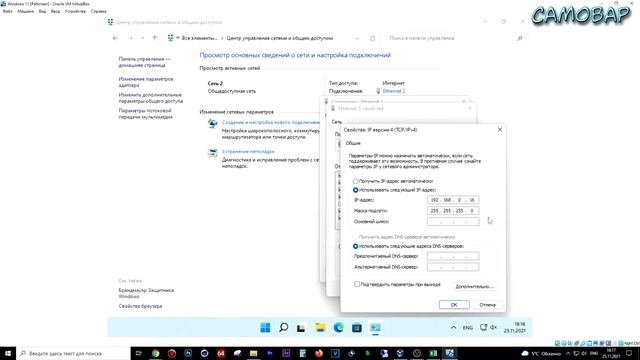Click the alternate DNS server field
The width and height of the screenshot is (640, 360).
tap(453, 267)
